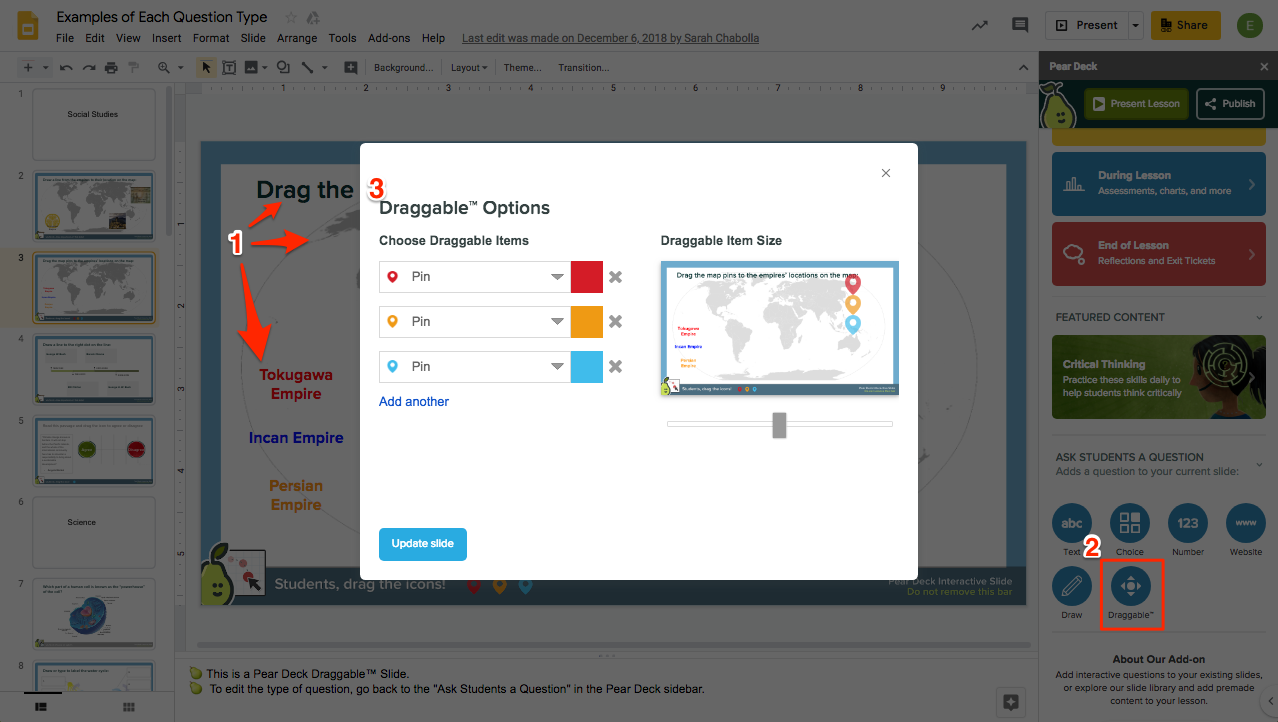Choose the Select arrow cursor tool
Image resolution: width=1278 pixels, height=722 pixels.
click(206, 68)
